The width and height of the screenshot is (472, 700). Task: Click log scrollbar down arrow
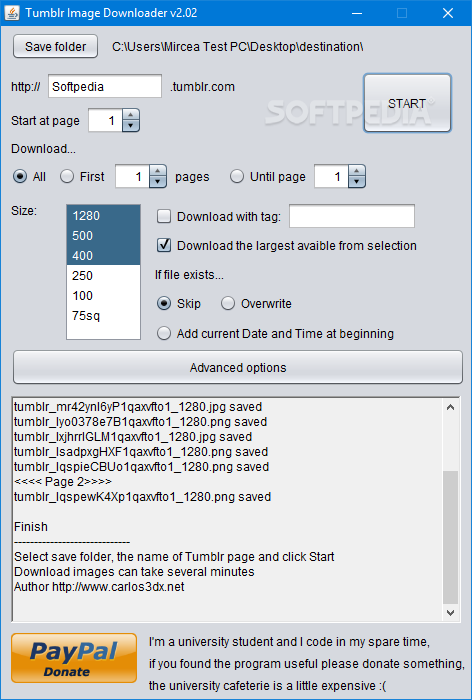[x=450, y=612]
